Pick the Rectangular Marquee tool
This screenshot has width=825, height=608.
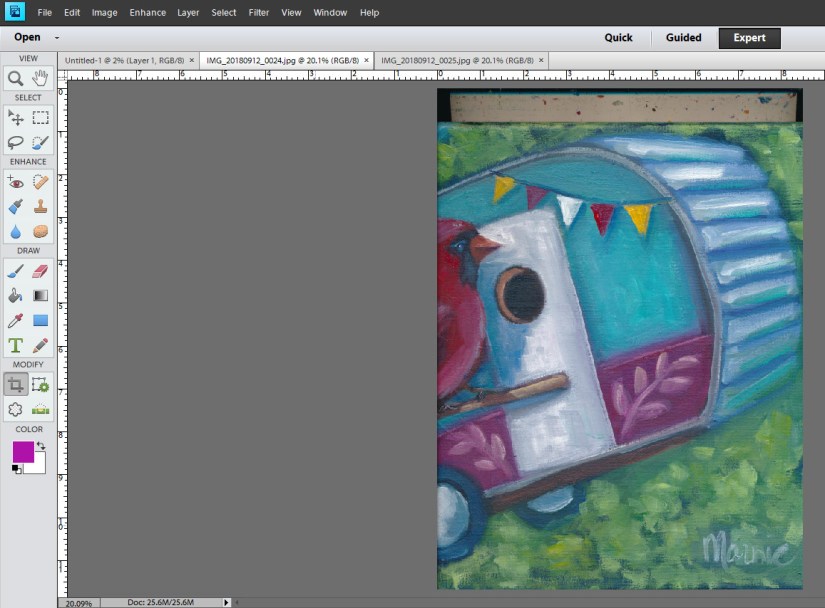click(41, 118)
